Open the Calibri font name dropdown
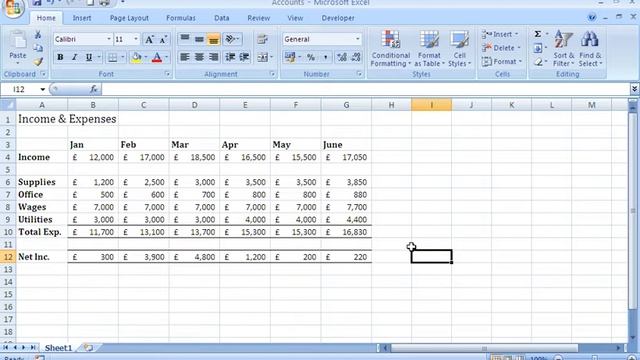Viewport: 640px width, 360px height. pyautogui.click(x=109, y=39)
